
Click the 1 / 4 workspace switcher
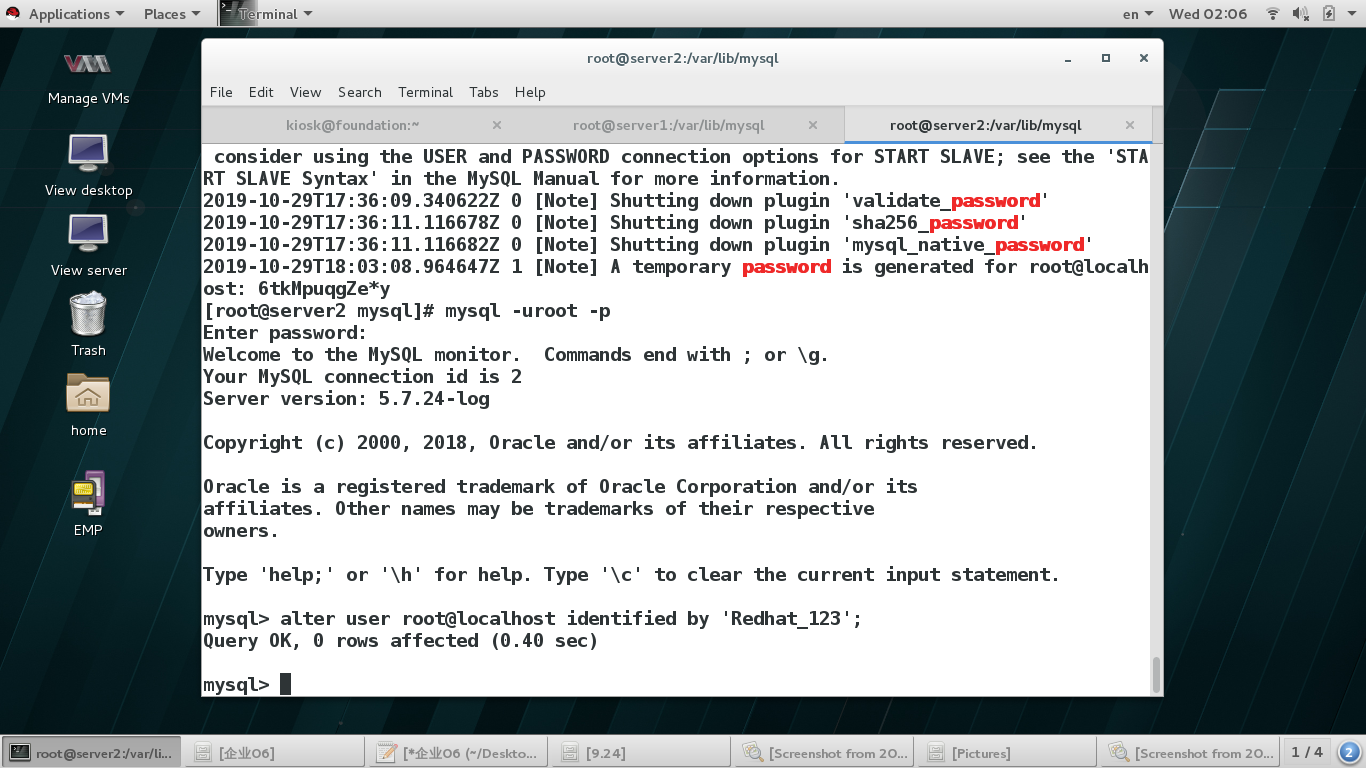(x=1307, y=752)
